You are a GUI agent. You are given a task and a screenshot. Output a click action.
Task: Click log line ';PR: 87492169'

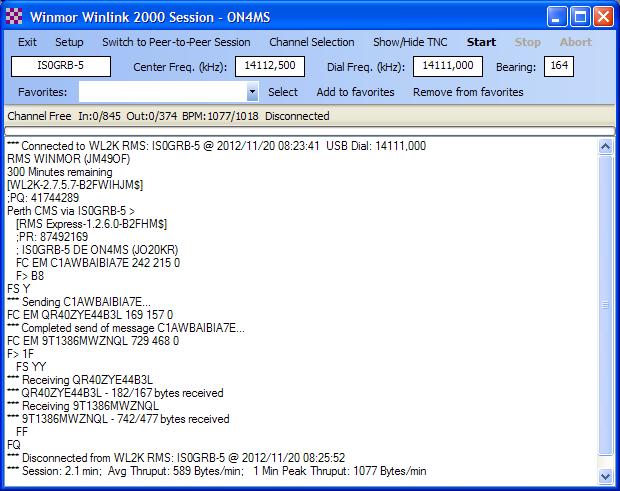coord(52,237)
